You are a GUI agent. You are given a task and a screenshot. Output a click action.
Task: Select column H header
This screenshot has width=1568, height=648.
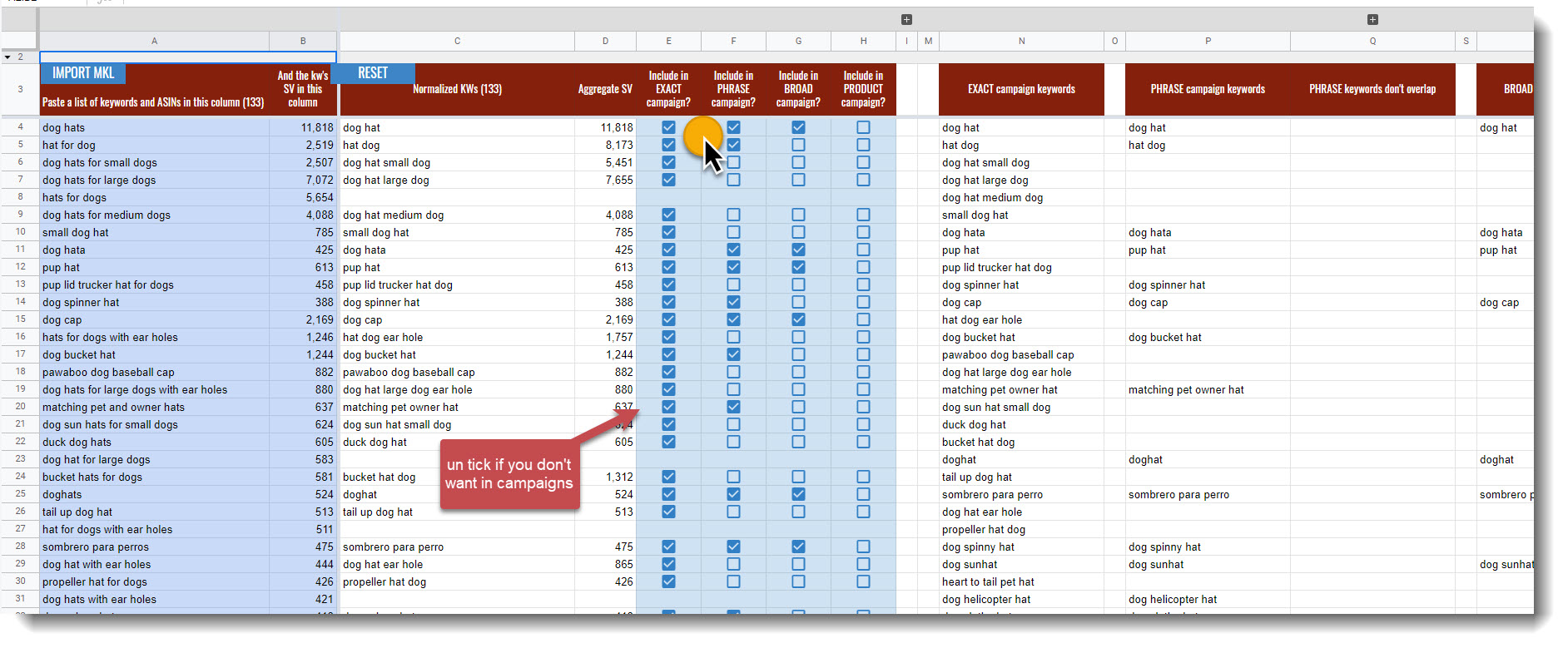click(x=863, y=41)
